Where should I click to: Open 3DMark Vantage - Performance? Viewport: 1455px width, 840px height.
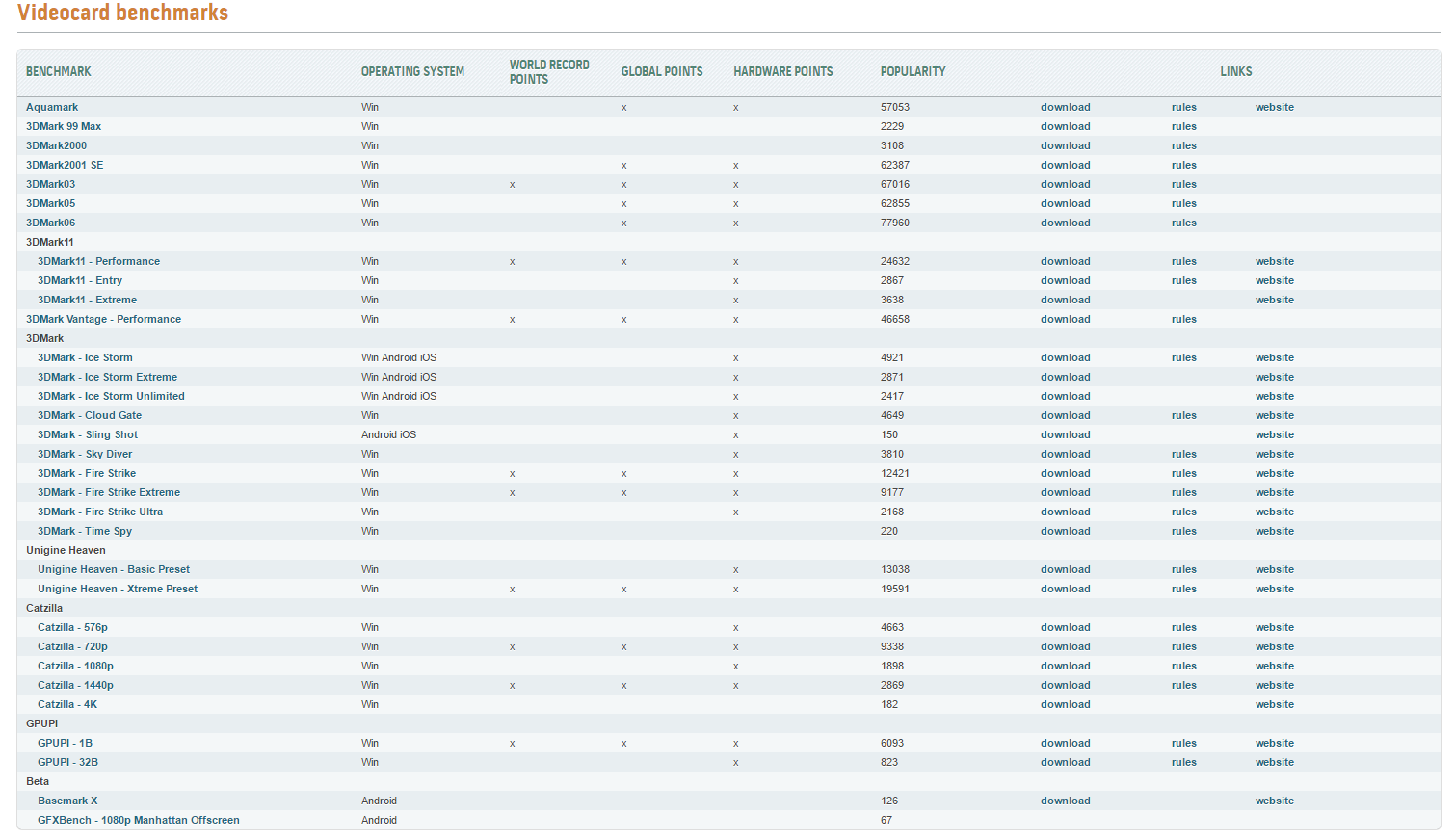tap(103, 319)
